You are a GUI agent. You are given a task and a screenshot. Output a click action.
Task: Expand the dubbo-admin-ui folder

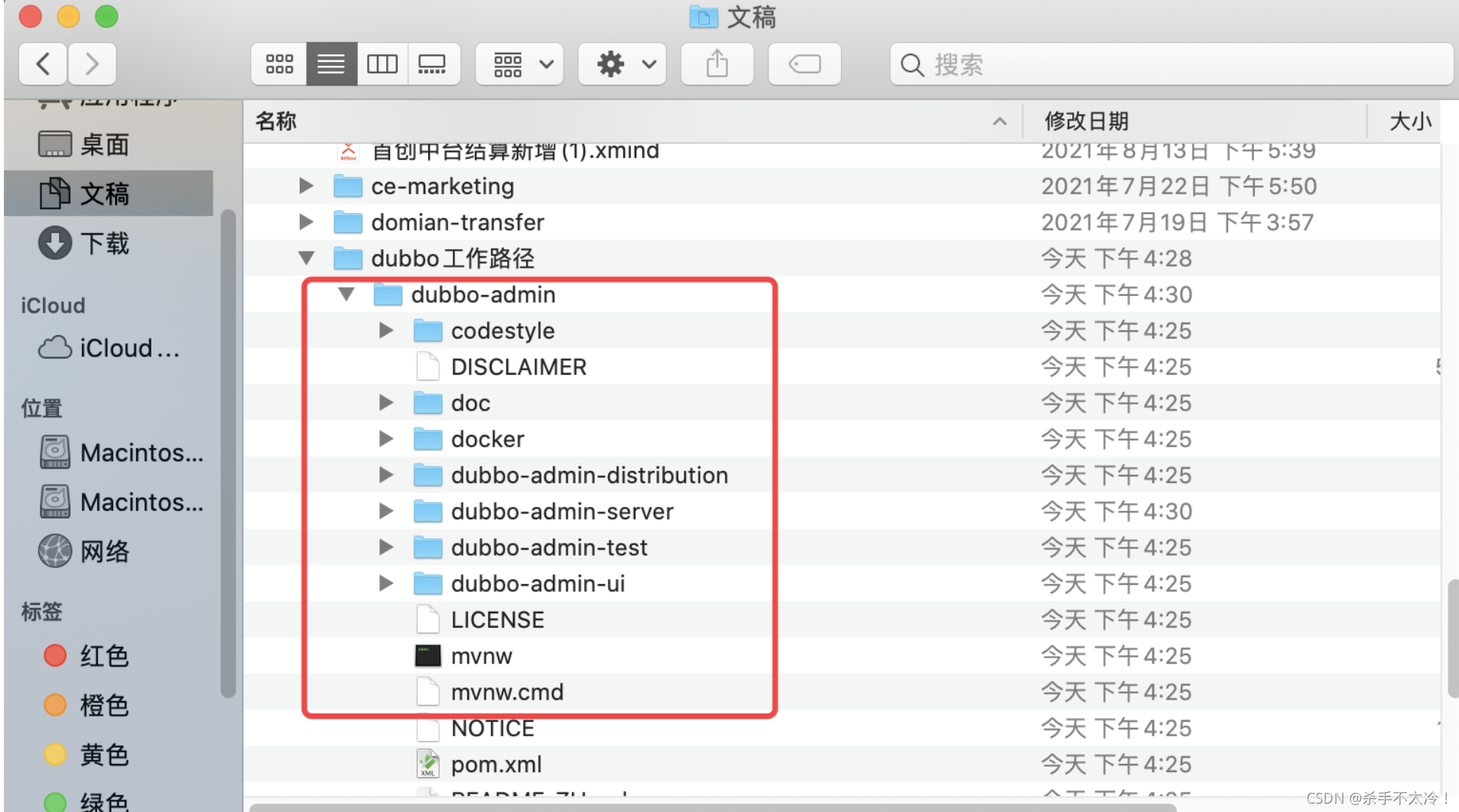pyautogui.click(x=386, y=583)
